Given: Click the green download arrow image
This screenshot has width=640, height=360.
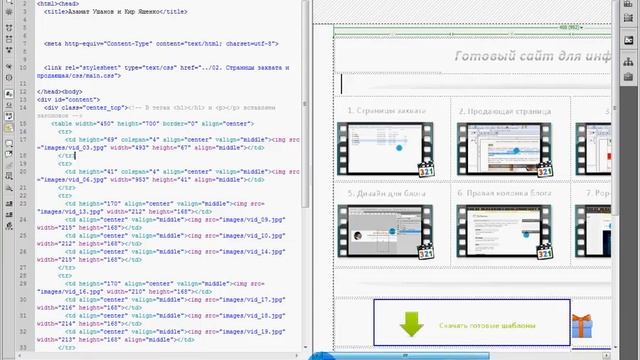Looking at the screenshot, I should point(411,324).
